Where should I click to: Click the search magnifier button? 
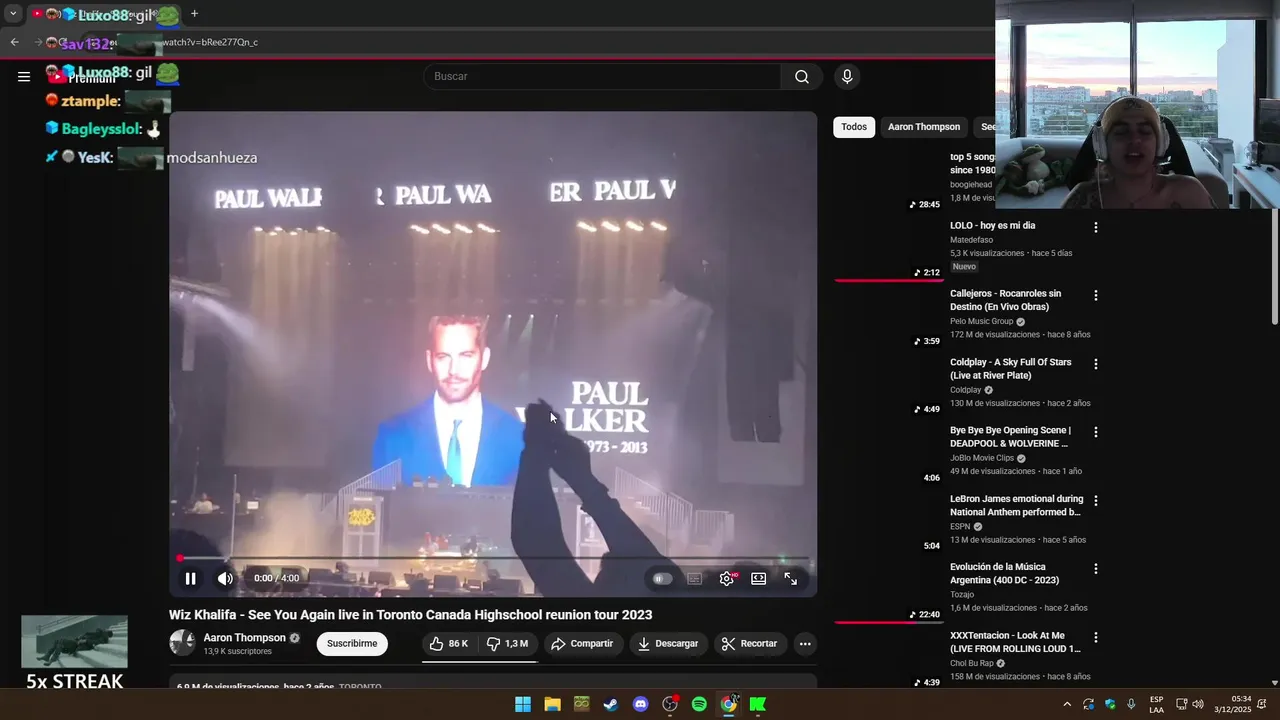click(802, 76)
